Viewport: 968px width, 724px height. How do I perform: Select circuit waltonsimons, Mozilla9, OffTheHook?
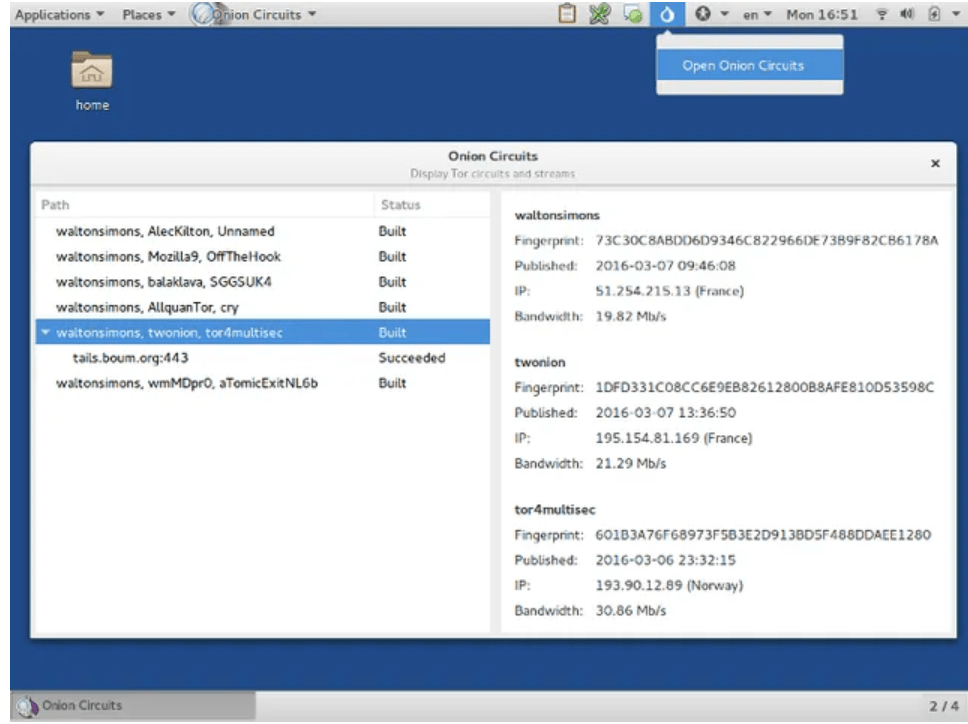(262, 257)
